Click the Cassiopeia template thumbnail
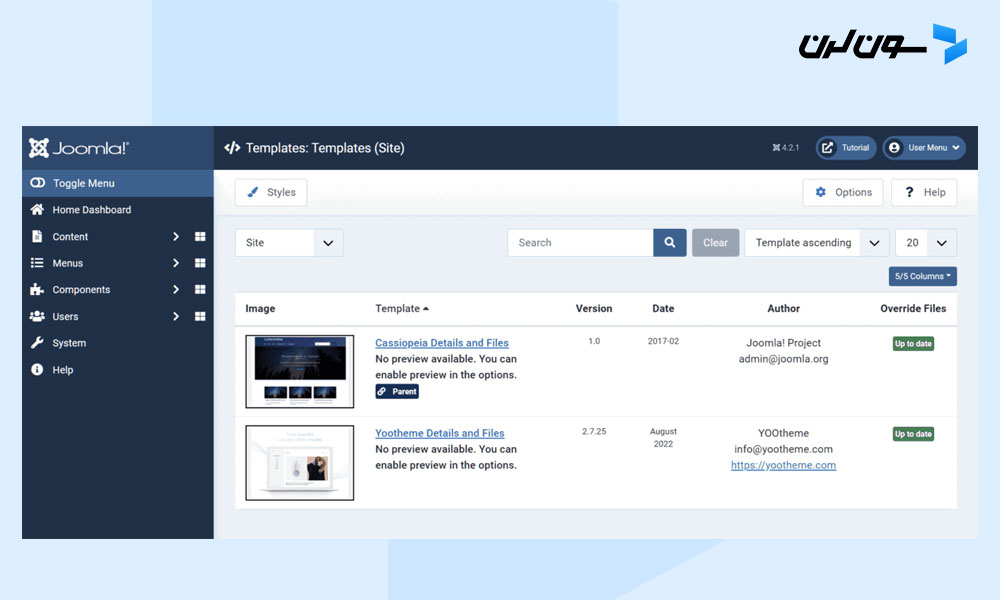 click(300, 372)
